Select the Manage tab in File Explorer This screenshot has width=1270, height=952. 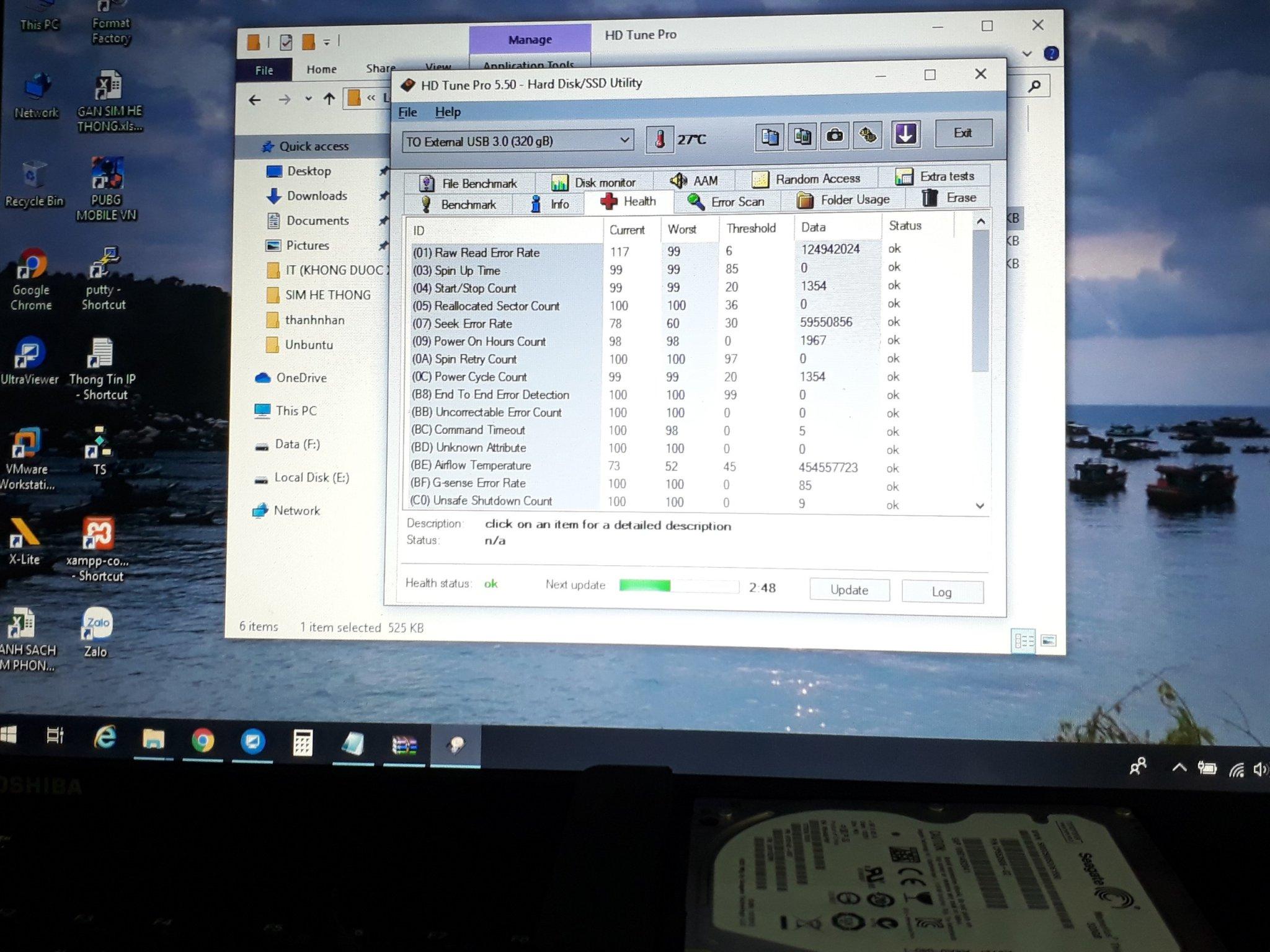pyautogui.click(x=530, y=40)
